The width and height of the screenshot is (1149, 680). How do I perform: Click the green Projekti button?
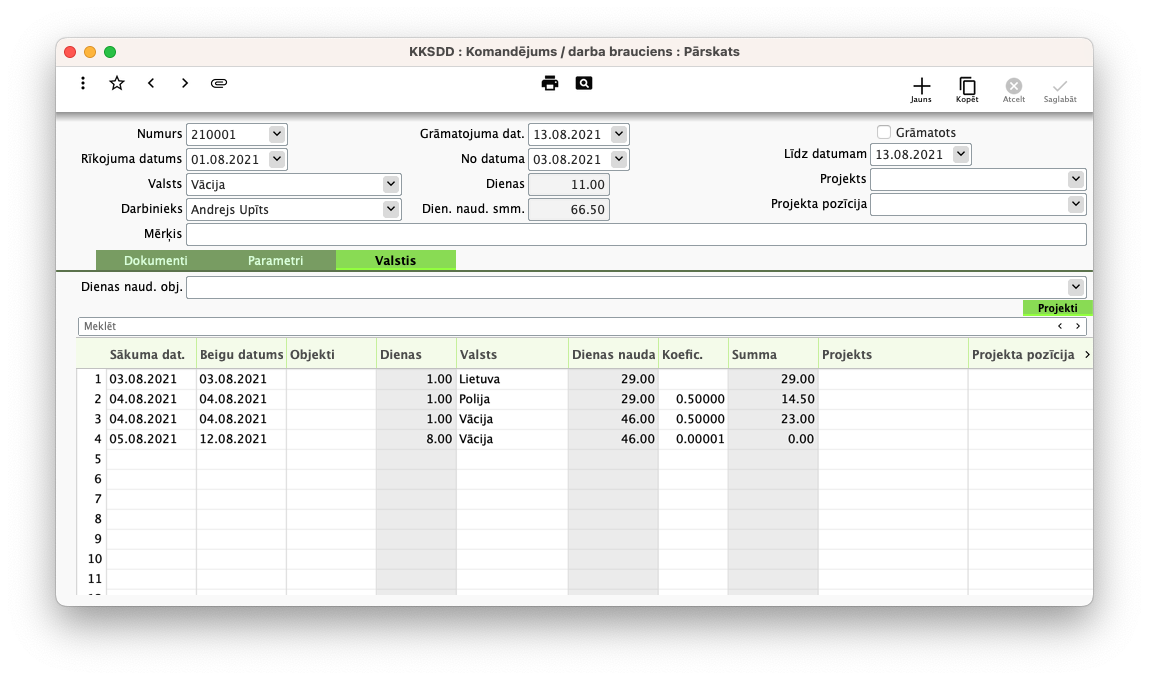click(1057, 308)
